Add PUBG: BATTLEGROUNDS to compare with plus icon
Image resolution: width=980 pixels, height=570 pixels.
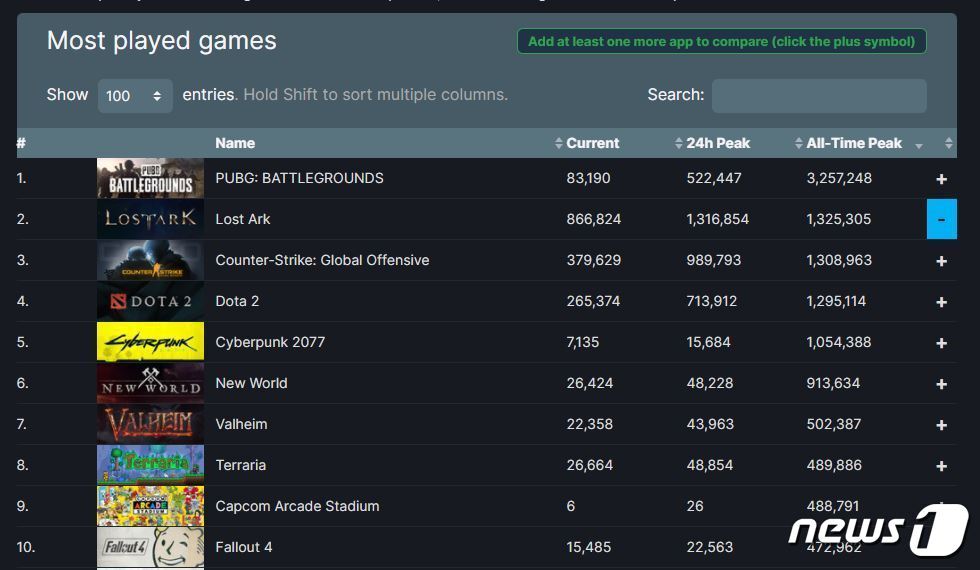[x=941, y=179]
